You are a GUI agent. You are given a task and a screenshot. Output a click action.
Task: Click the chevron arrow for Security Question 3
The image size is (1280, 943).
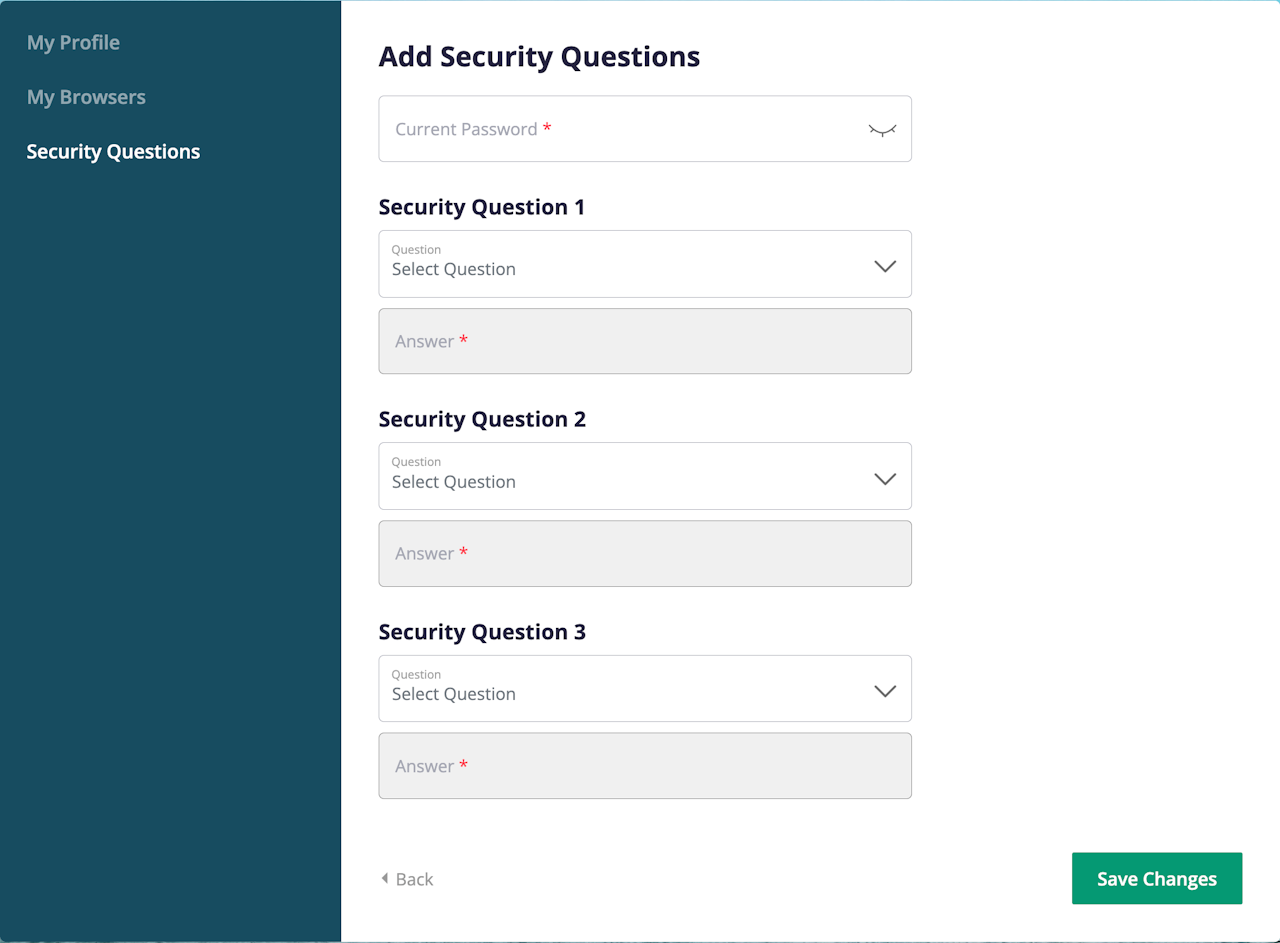tap(885, 691)
